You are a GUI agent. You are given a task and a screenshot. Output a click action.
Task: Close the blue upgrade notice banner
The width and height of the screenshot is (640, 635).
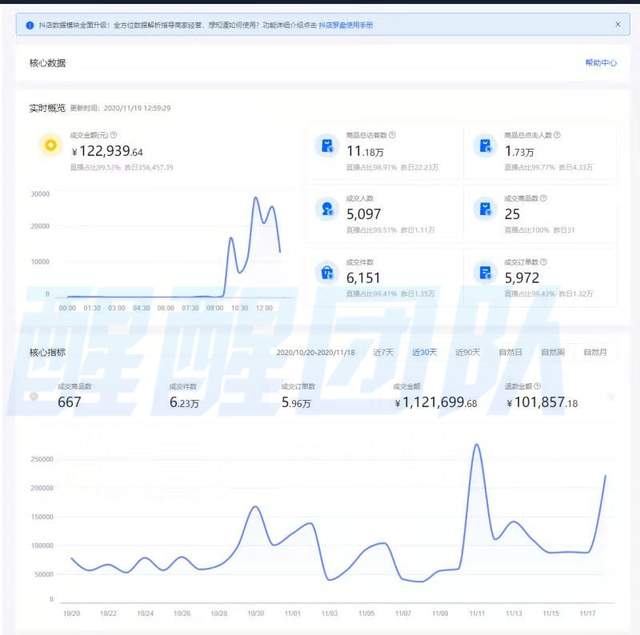(617, 25)
